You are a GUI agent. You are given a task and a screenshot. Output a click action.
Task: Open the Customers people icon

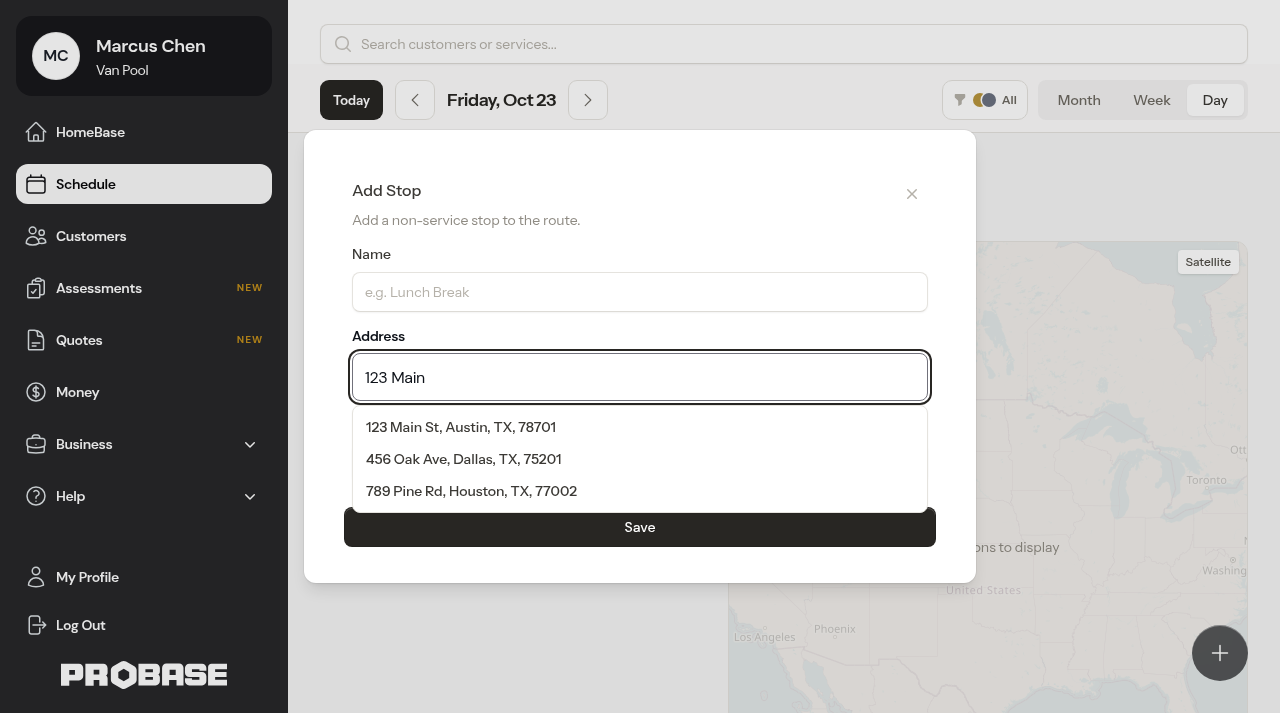36,236
